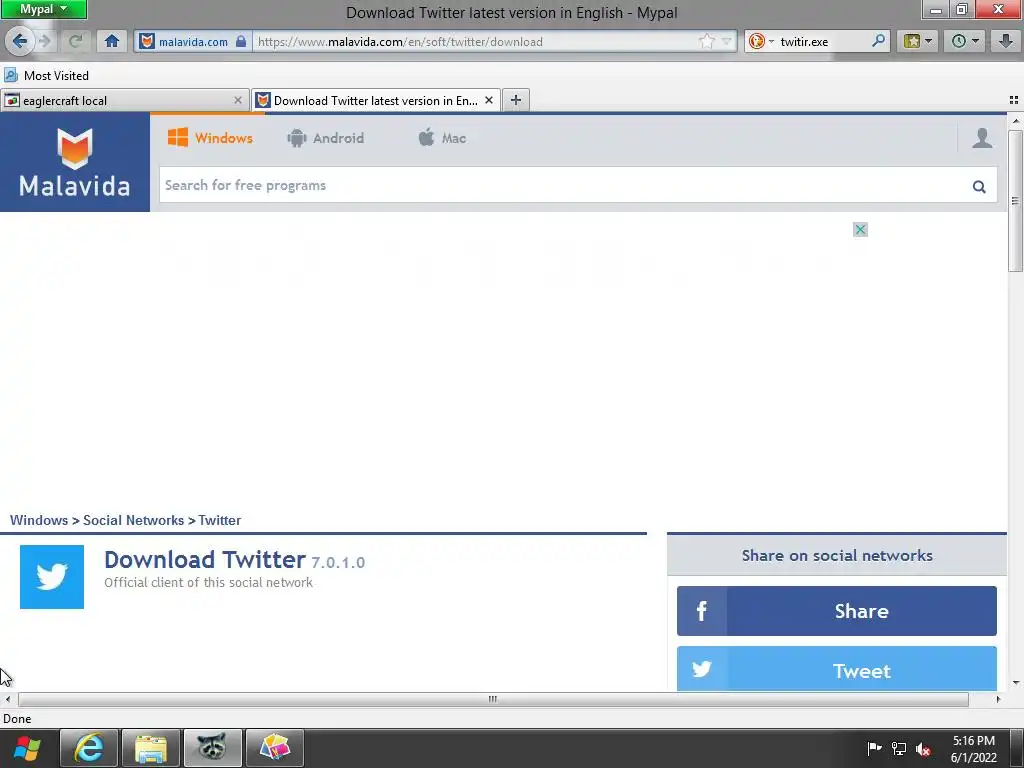Image resolution: width=1024 pixels, height=768 pixels.
Task: Click the horizontal scrollbar right arrow
Action: 998,699
